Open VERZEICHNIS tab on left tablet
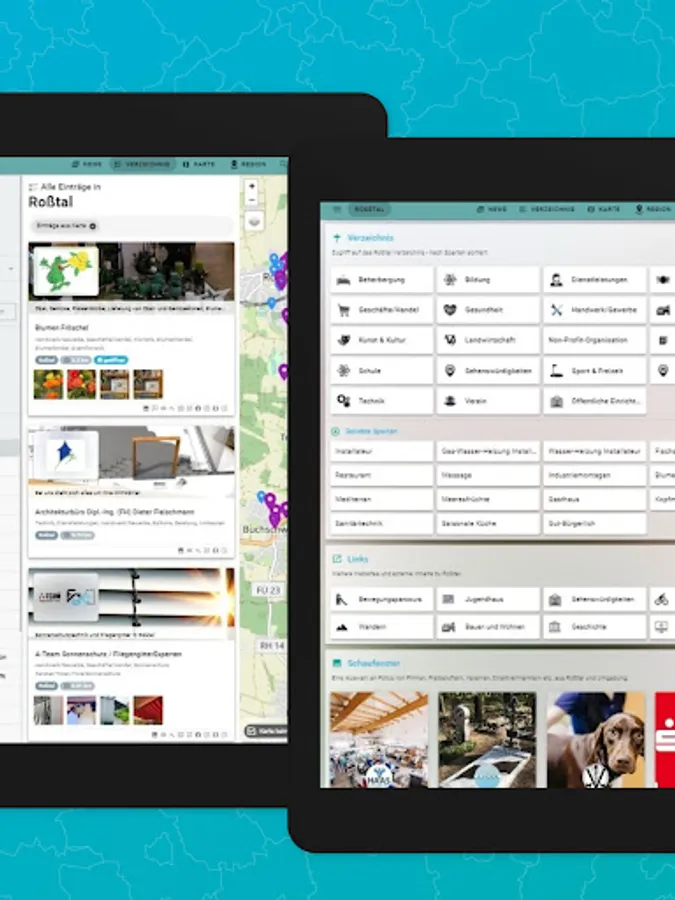This screenshot has height=900, width=675. pos(142,164)
